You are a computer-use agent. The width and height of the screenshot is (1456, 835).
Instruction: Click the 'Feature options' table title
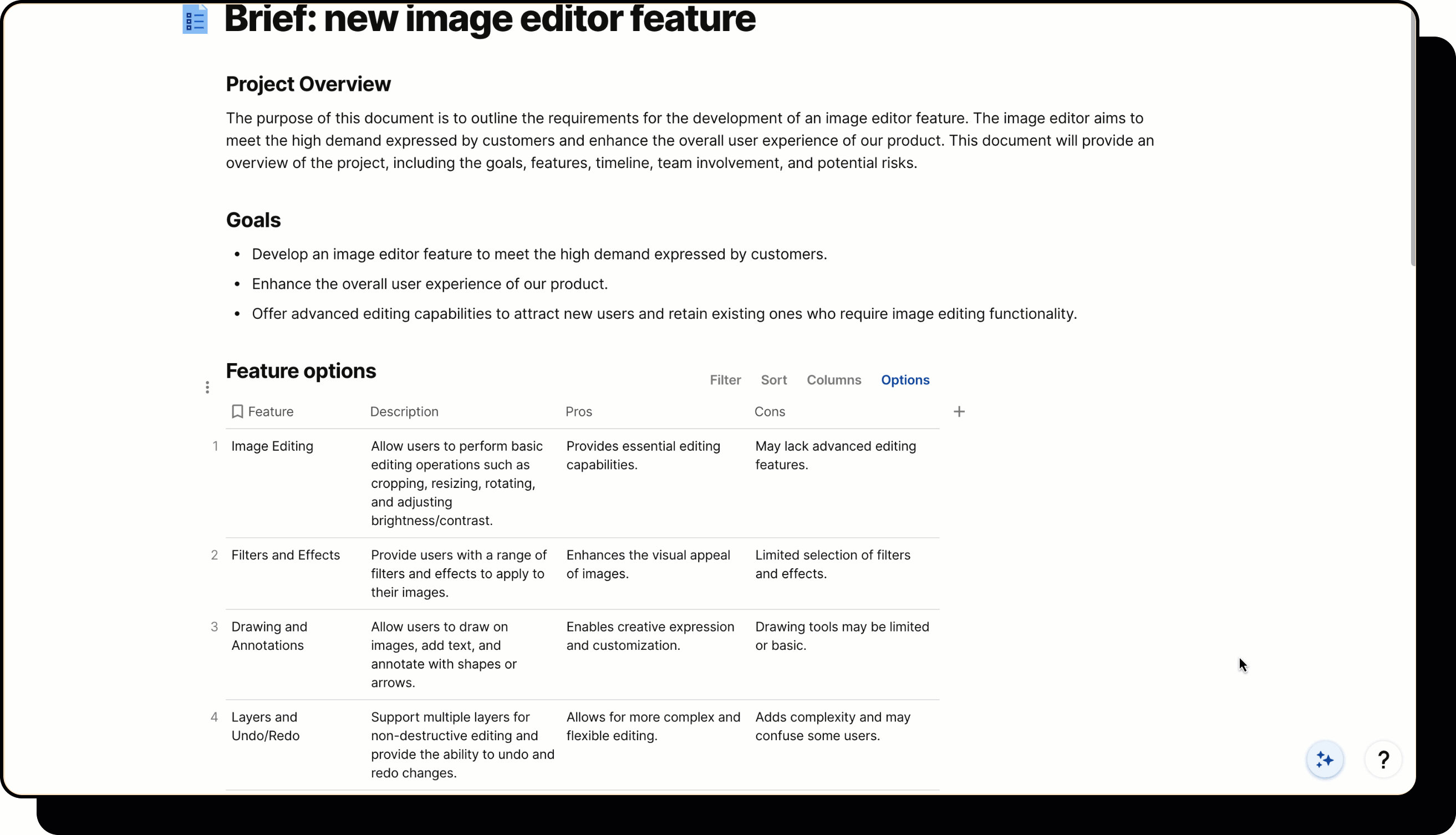(x=301, y=371)
